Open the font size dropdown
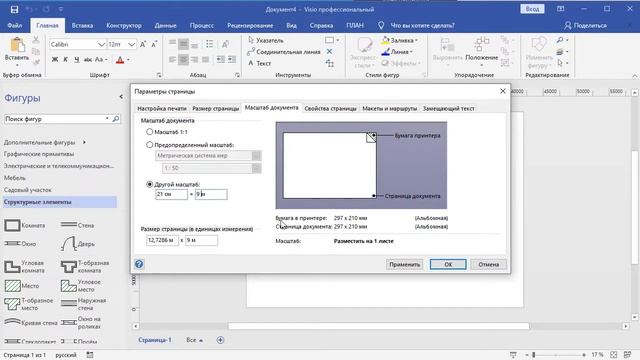The height and width of the screenshot is (360, 640). pos(131,44)
